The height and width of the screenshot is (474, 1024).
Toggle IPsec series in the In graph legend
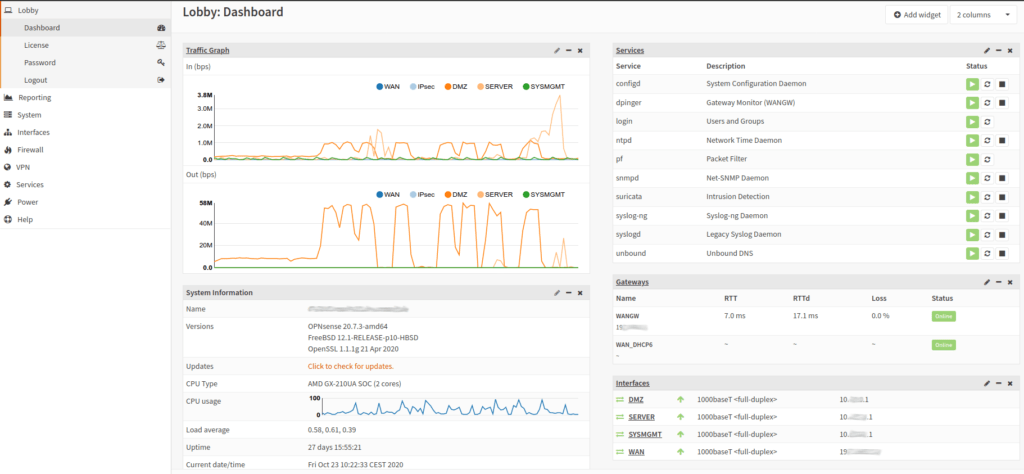tap(421, 86)
